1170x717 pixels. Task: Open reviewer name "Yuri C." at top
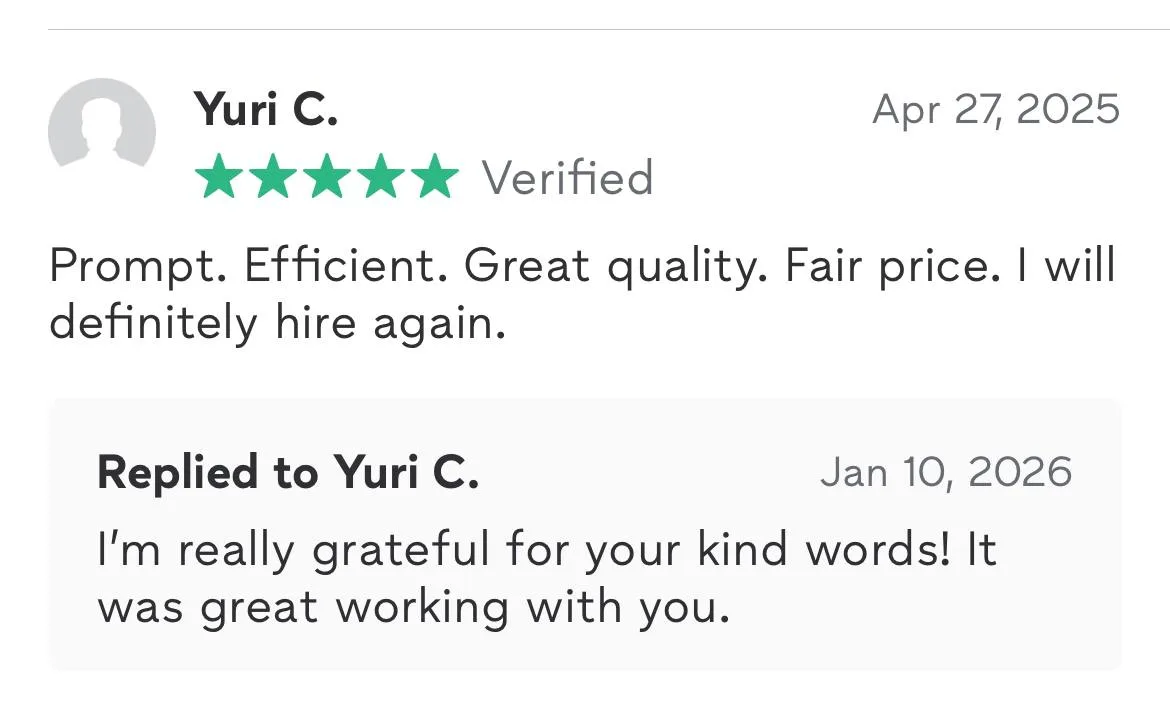click(266, 108)
